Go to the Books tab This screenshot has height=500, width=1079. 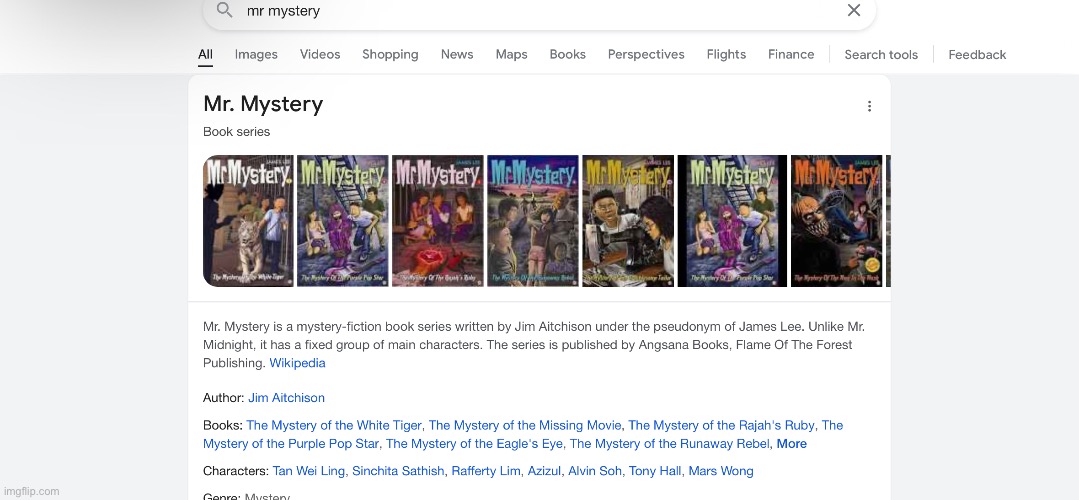point(568,54)
